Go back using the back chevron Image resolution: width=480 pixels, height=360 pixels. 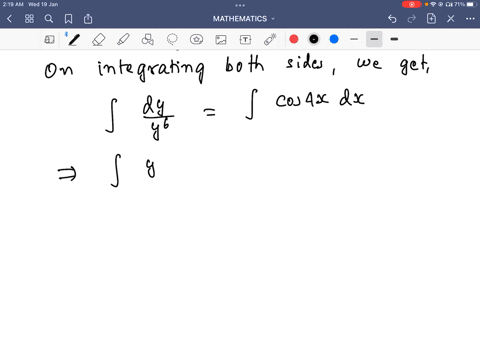(9, 19)
